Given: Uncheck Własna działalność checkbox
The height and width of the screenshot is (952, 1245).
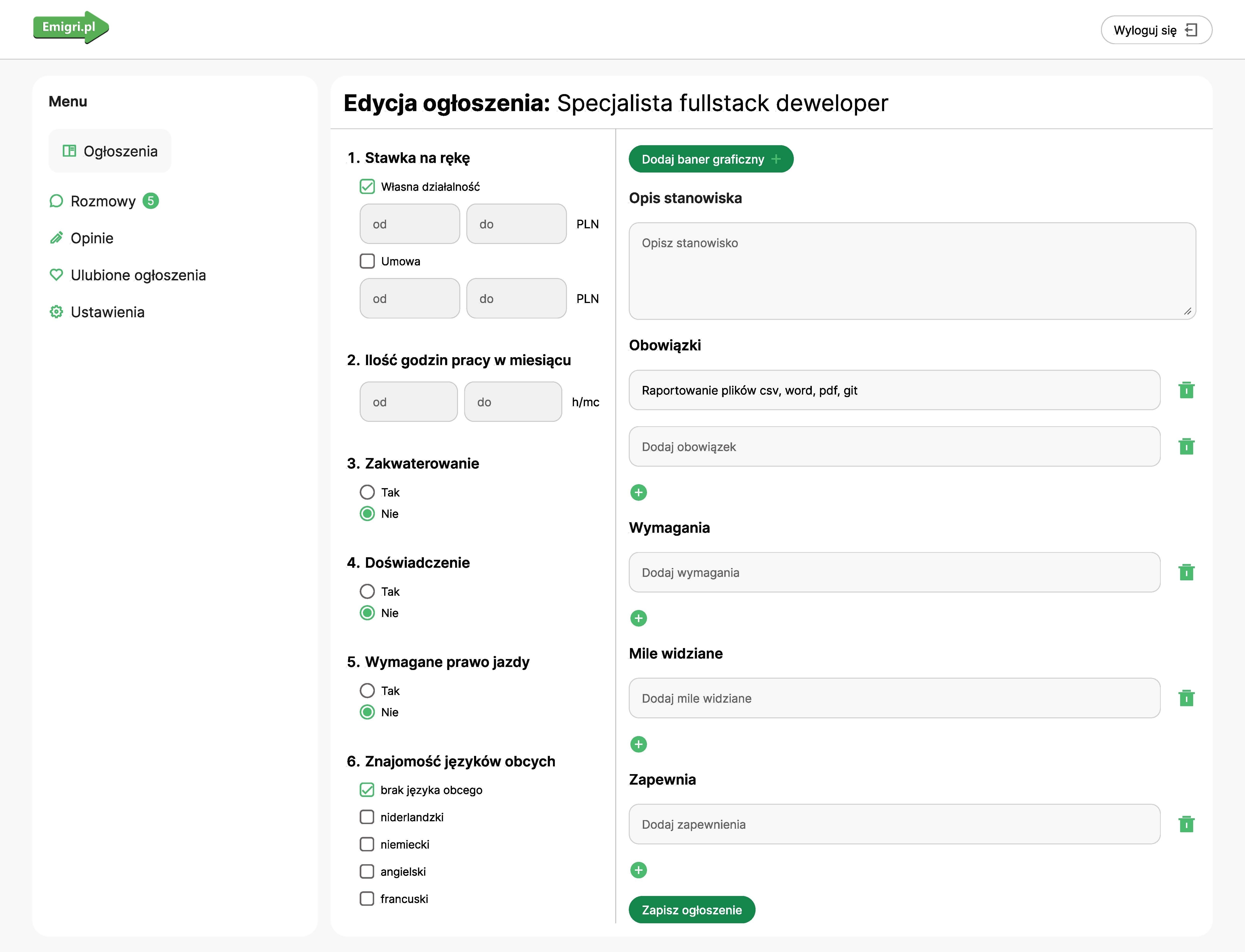Looking at the screenshot, I should pos(367,187).
